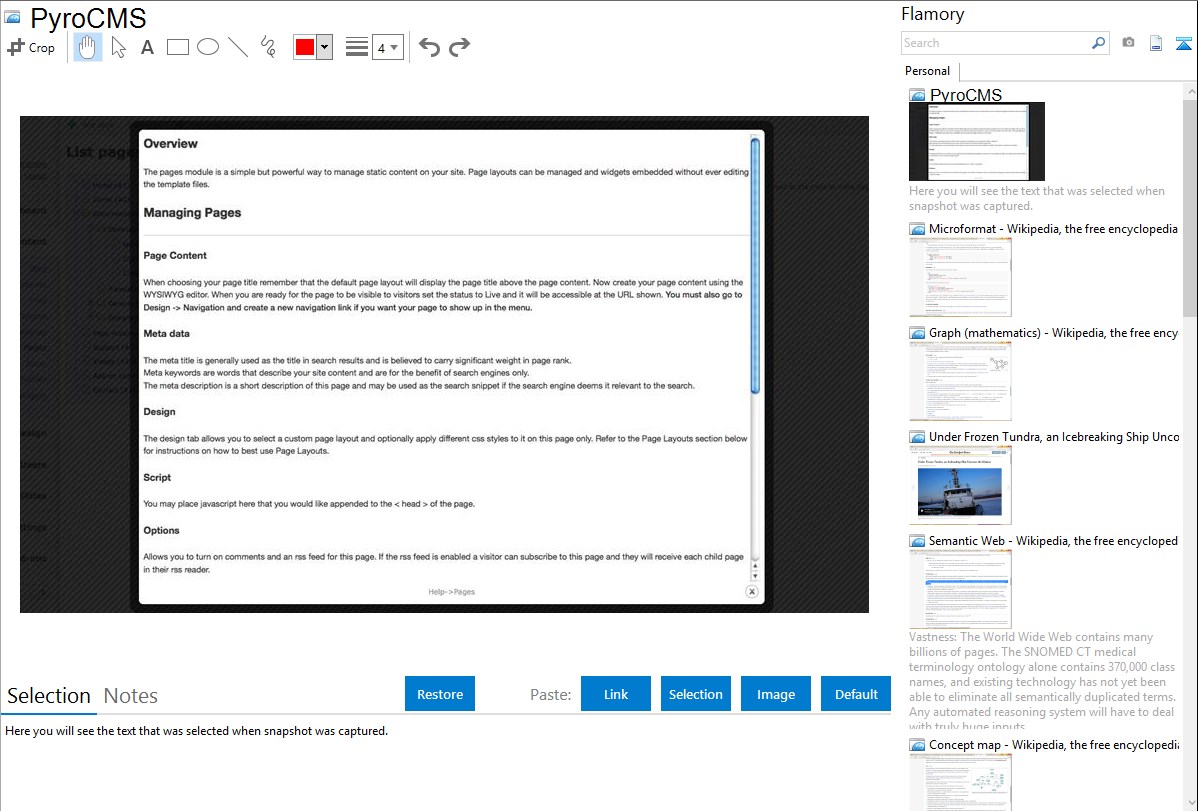Select the arrow pointer tool
This screenshot has width=1198, height=811.
click(x=118, y=47)
